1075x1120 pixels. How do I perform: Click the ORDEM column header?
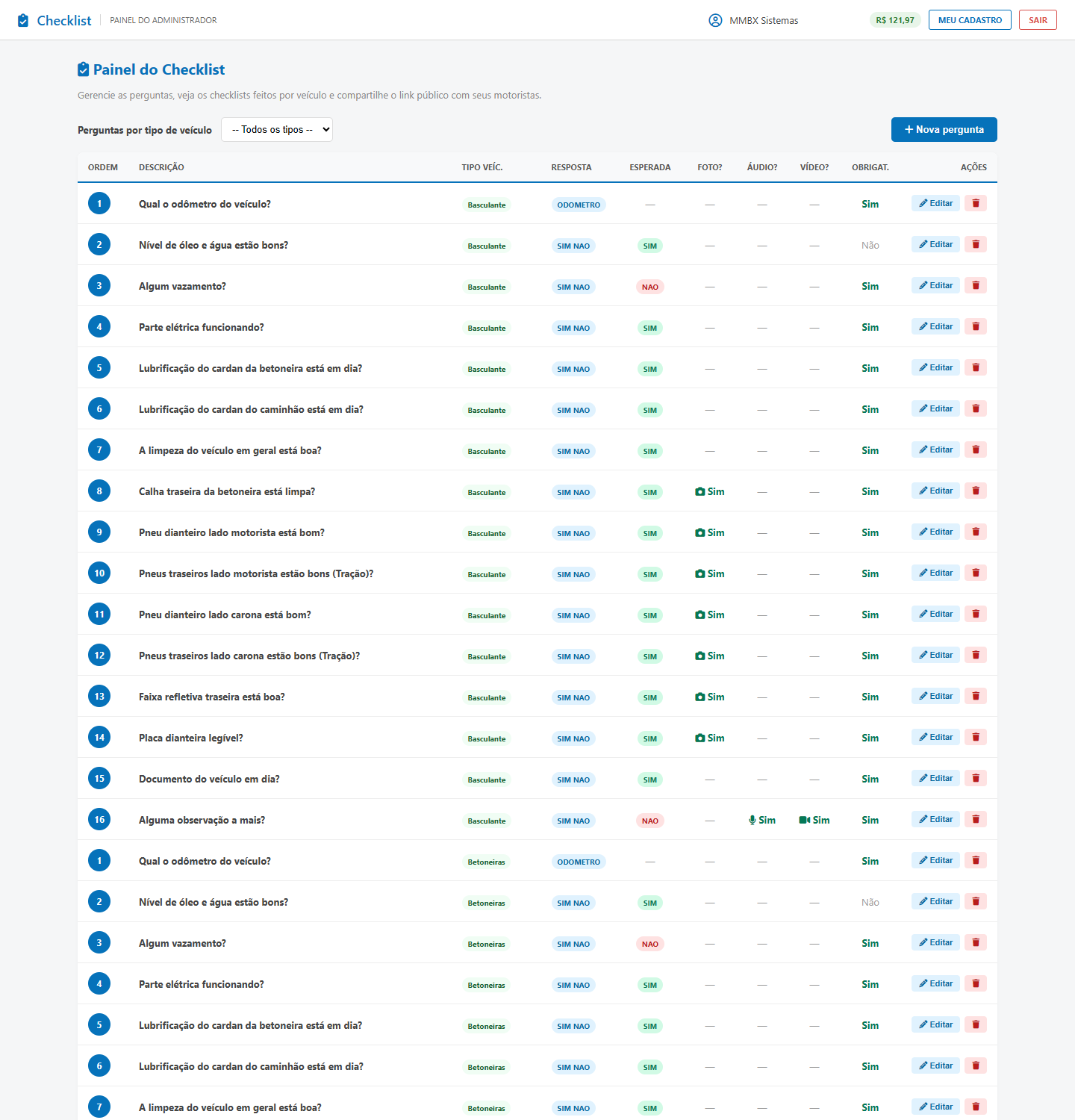click(103, 167)
